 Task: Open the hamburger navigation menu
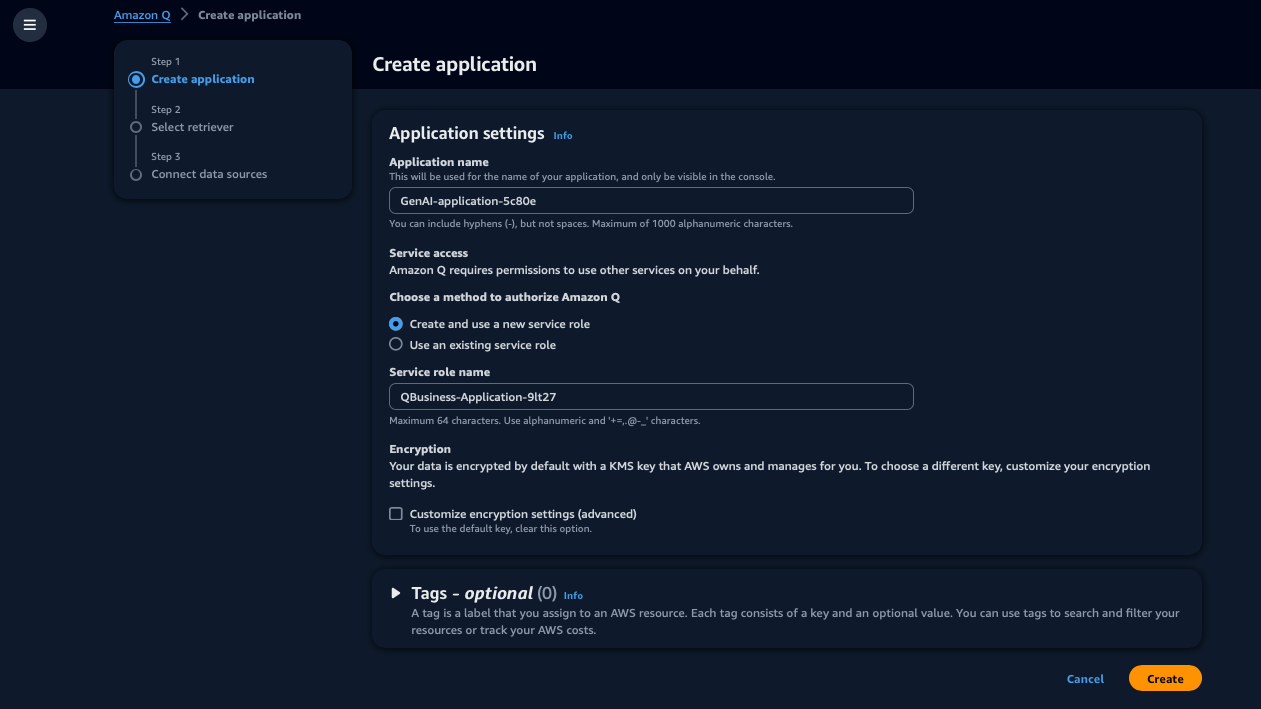(x=30, y=25)
